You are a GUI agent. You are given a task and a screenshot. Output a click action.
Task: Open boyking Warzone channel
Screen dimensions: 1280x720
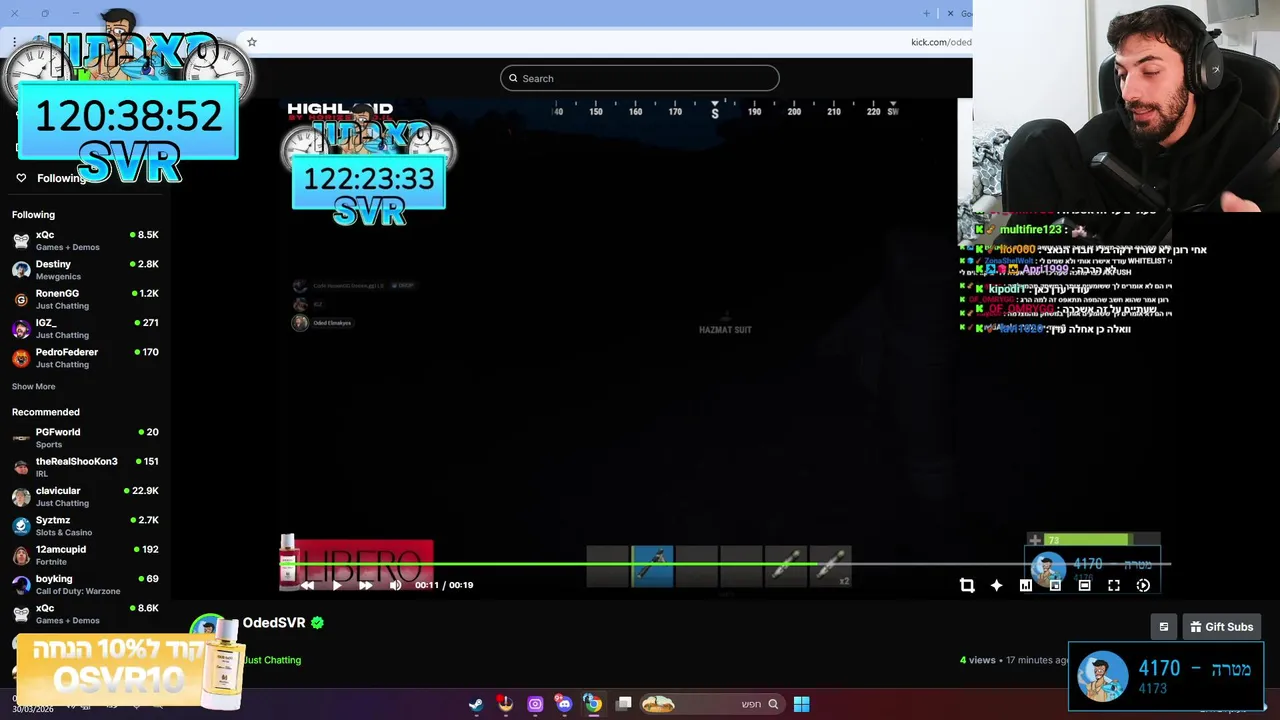click(x=85, y=584)
